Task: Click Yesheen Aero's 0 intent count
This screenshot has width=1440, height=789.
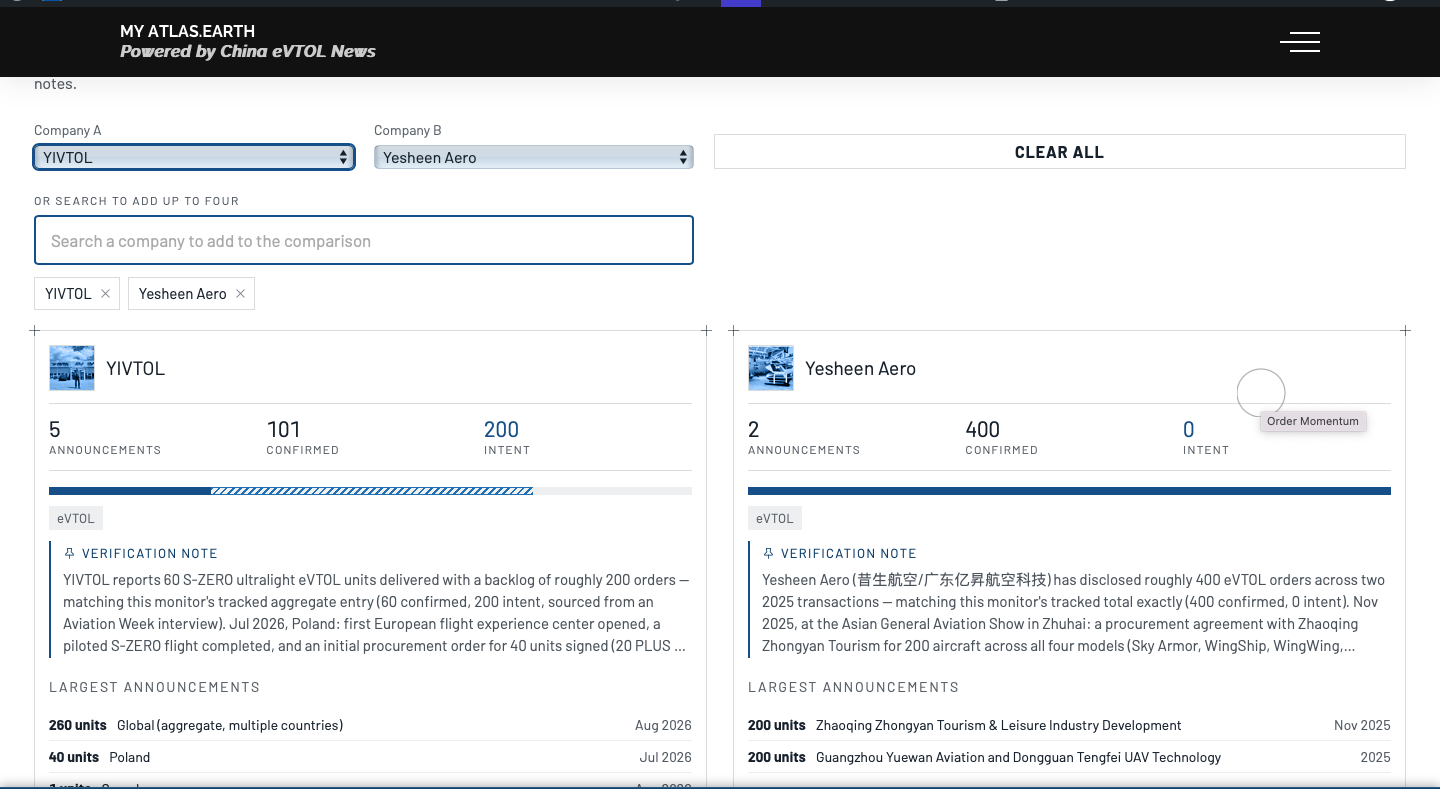Action: point(1189,430)
